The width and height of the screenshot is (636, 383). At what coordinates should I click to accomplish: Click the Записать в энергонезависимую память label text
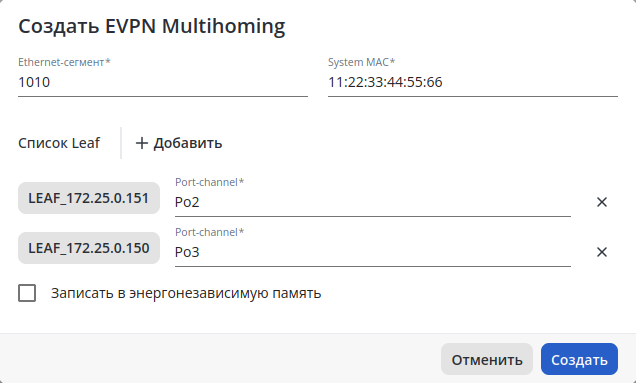pyautogui.click(x=186, y=293)
